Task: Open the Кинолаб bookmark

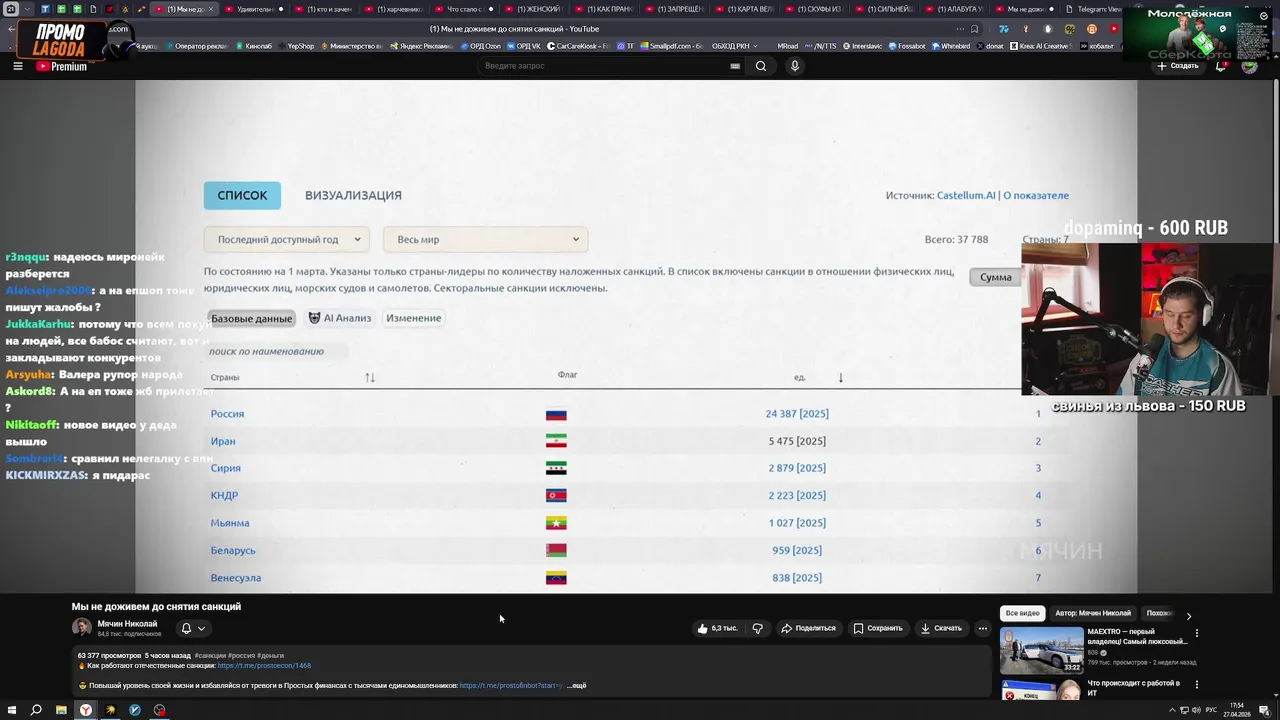Action: point(252,46)
